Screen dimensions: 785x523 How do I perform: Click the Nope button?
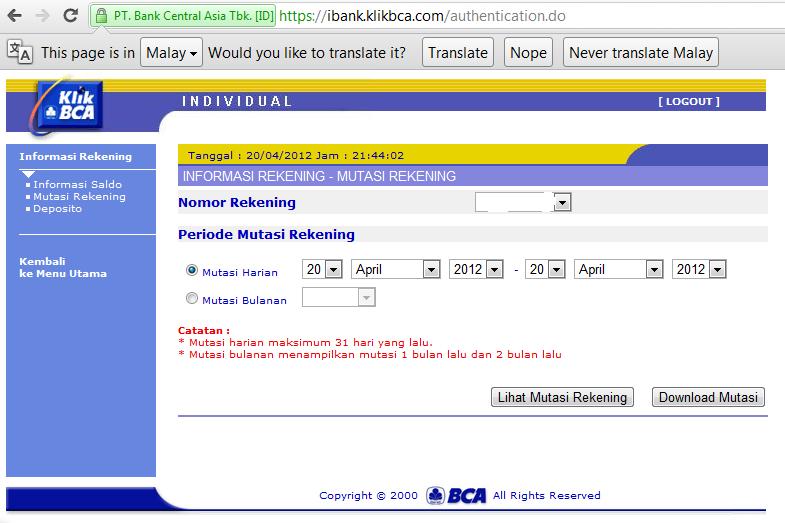[528, 52]
